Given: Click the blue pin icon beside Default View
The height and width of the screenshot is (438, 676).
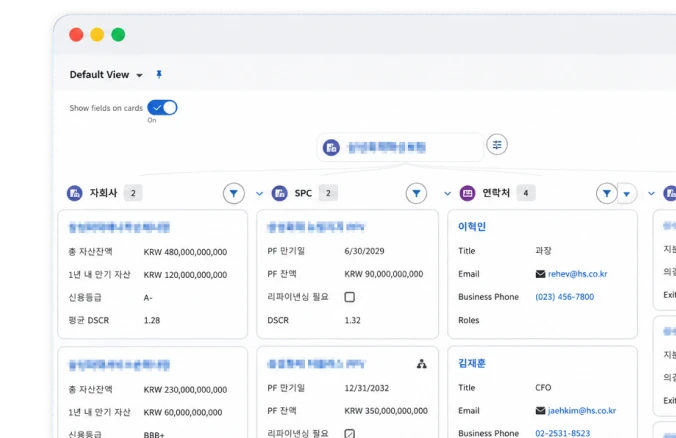Looking at the screenshot, I should (x=159, y=74).
